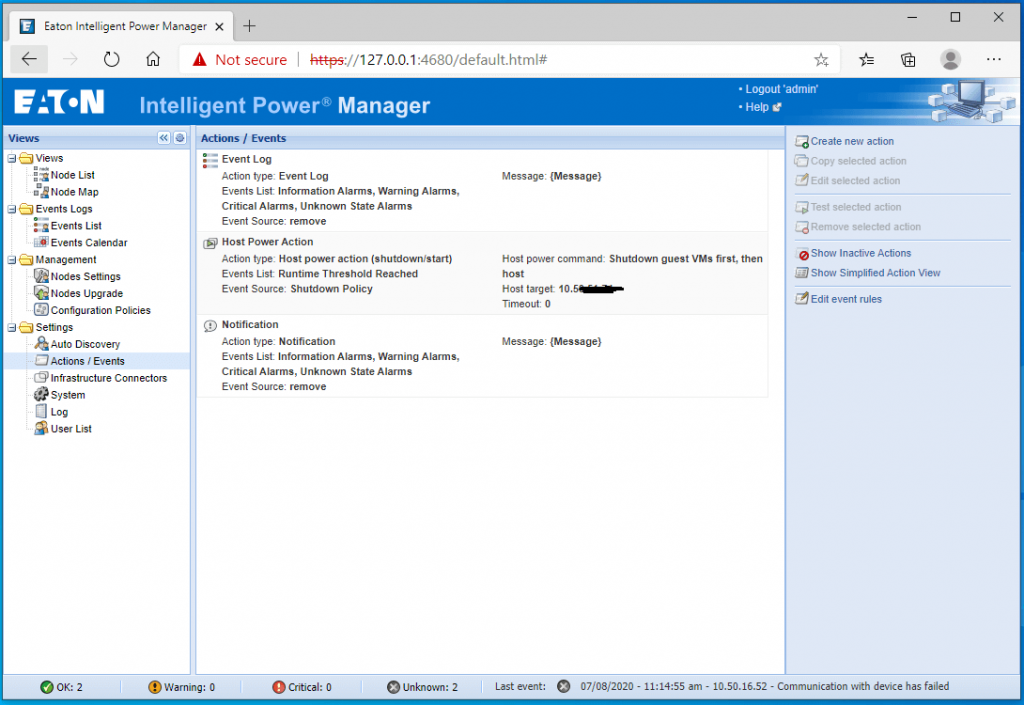Open Nodes Upgrade in Management
Viewport: 1024px width, 705px height.
pos(87,293)
